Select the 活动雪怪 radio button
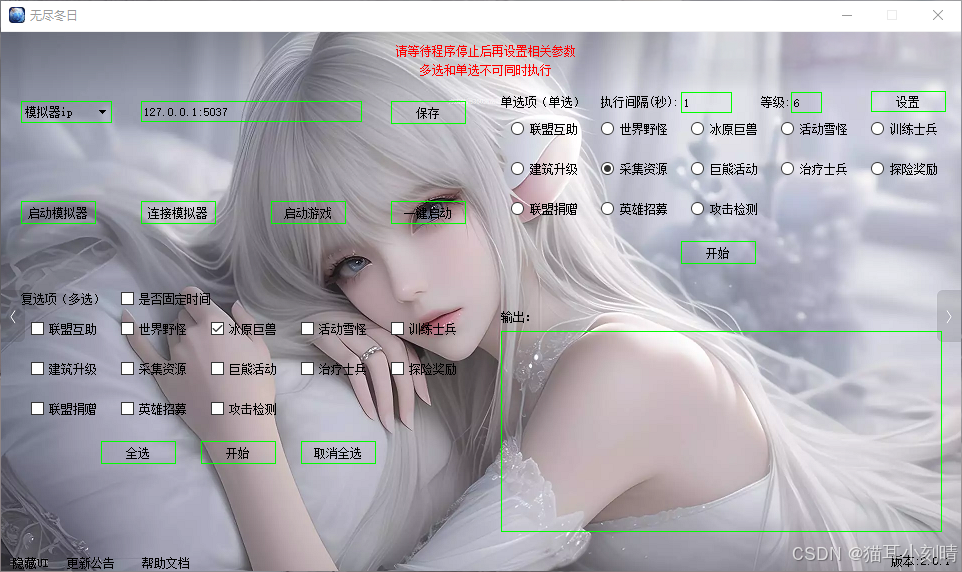Viewport: 962px width, 572px height. (x=787, y=129)
